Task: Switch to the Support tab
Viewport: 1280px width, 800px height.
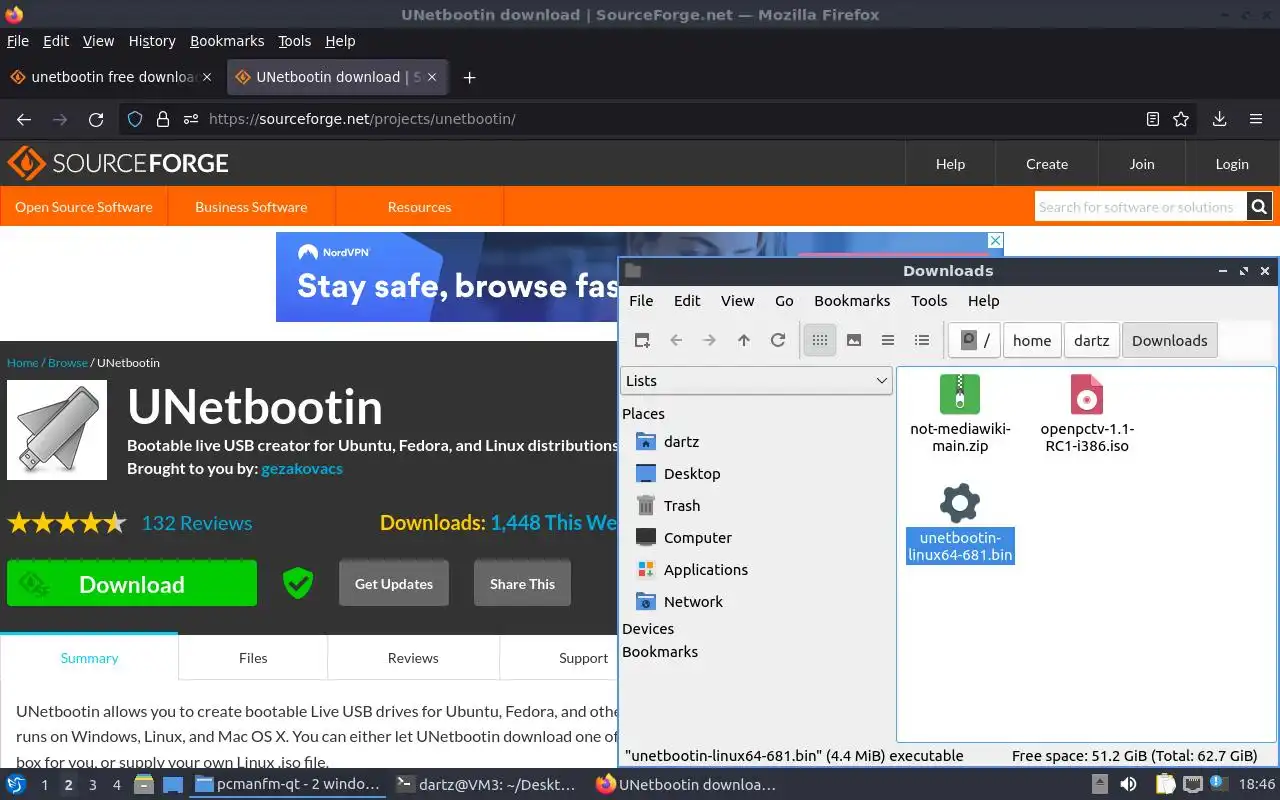Action: tap(583, 658)
